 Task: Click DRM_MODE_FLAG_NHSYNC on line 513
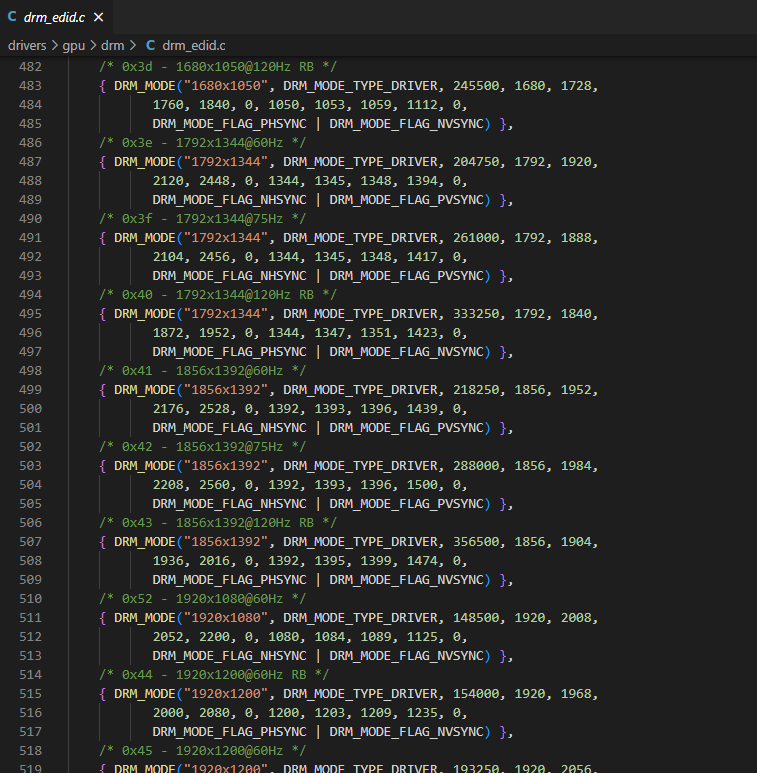tap(229, 656)
